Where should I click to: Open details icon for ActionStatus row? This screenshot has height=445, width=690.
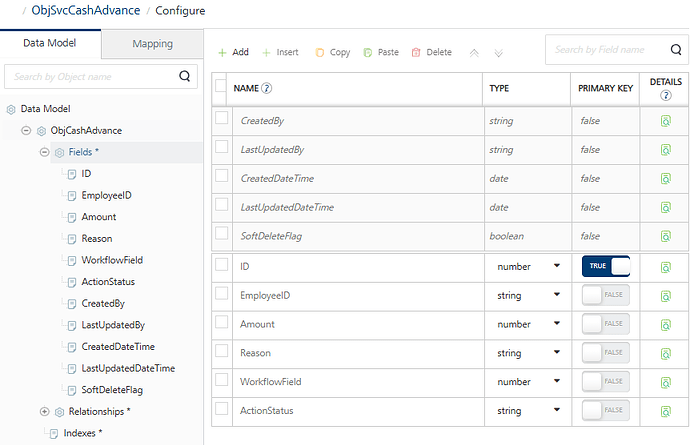665,411
